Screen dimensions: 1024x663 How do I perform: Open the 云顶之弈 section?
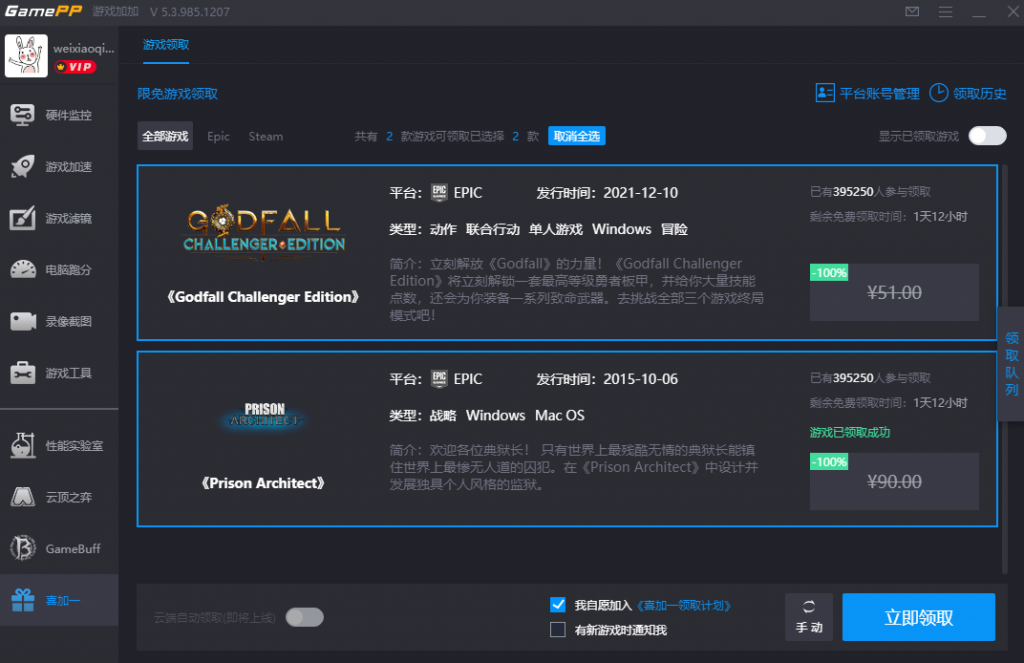coord(59,497)
